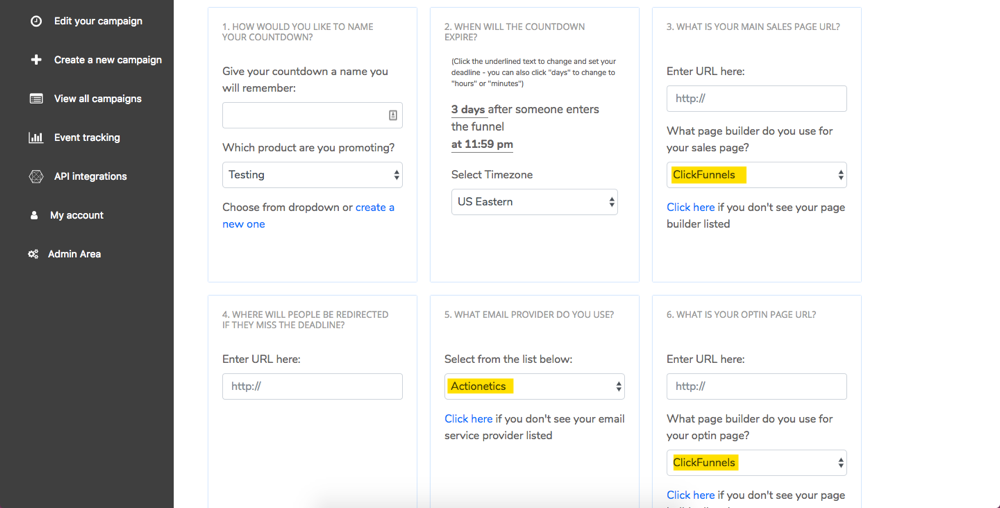Image resolution: width=1000 pixels, height=508 pixels.
Task: Click the optin page URL field
Action: [x=756, y=386]
